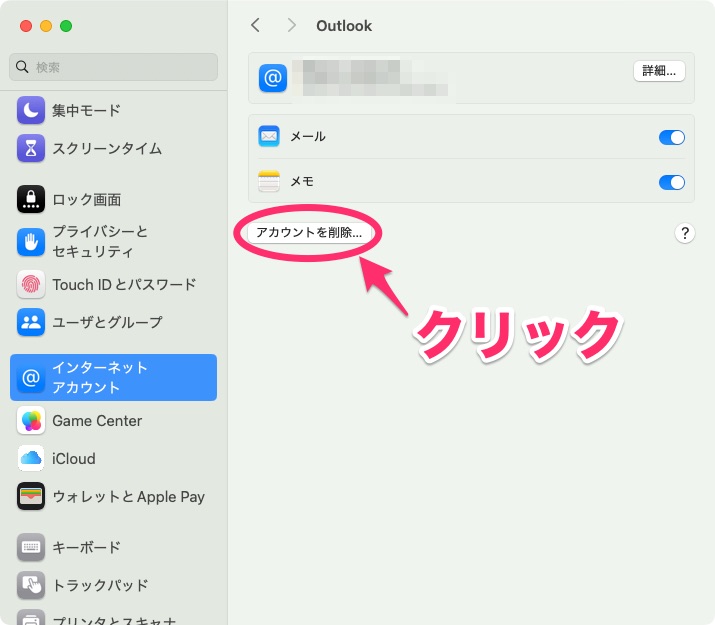Screen dimensions: 715x625
Task: Turn off the メモ toggle
Action: pos(672,182)
